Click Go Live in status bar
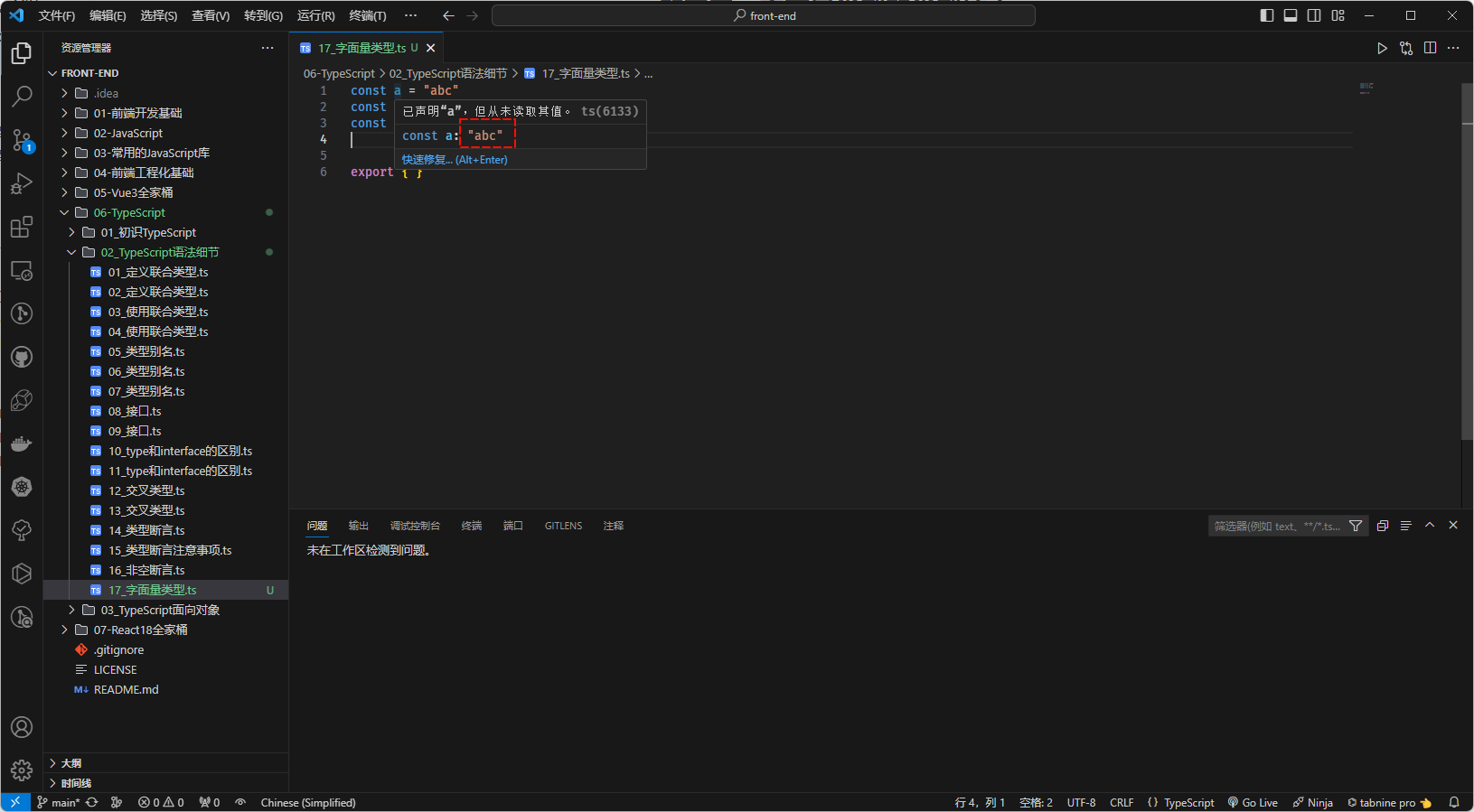The width and height of the screenshot is (1474, 812). (x=1253, y=802)
